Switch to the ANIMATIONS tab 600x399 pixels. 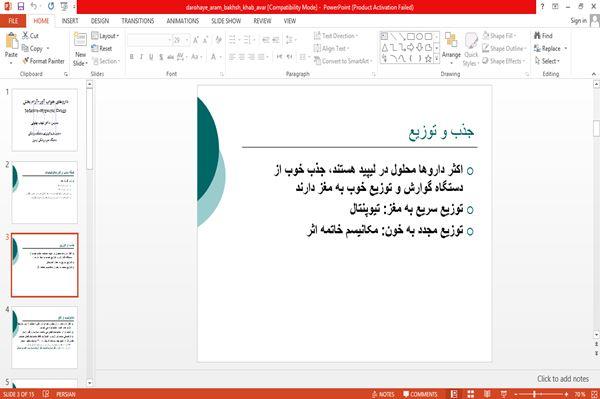coord(183,21)
